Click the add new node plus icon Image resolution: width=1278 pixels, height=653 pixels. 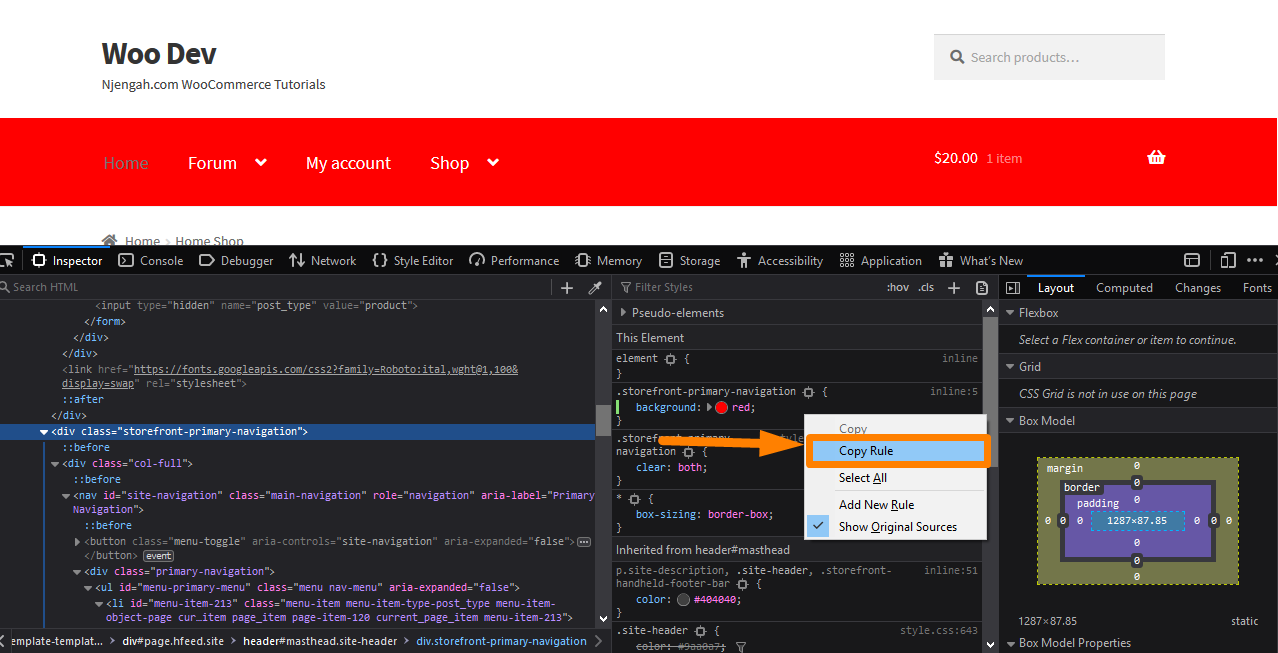pos(567,288)
